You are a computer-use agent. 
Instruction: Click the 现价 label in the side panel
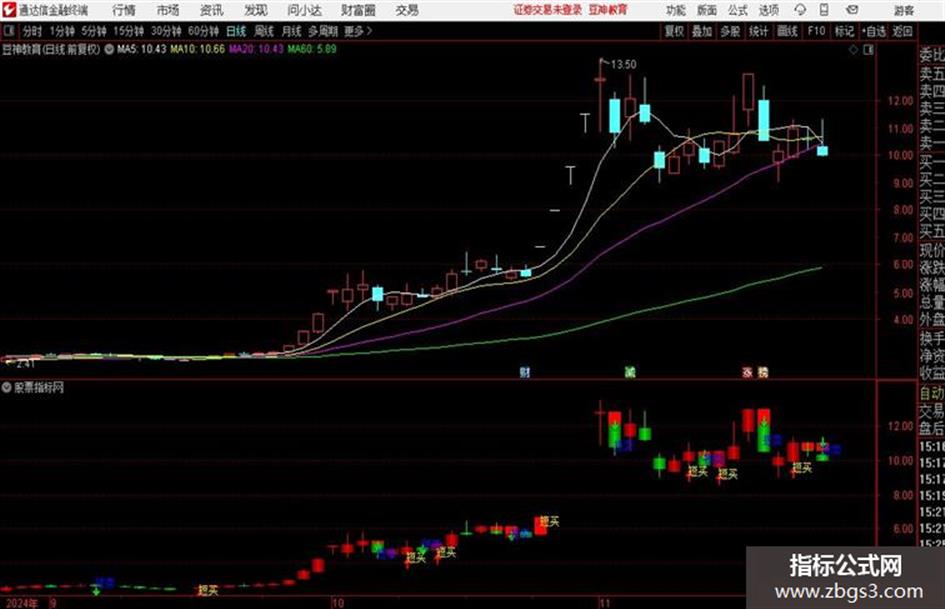point(932,250)
